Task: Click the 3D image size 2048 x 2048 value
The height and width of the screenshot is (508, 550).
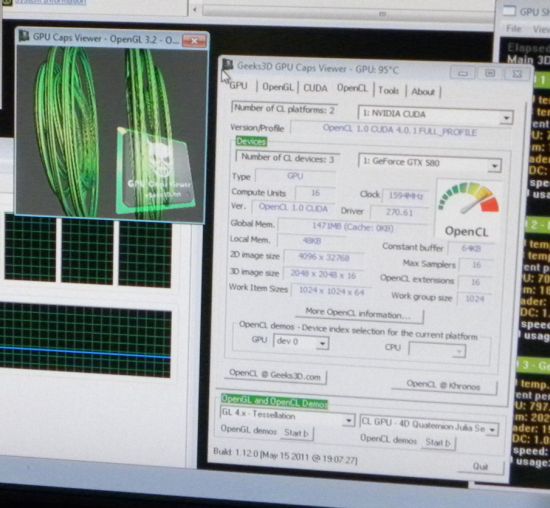Action: tap(323, 275)
